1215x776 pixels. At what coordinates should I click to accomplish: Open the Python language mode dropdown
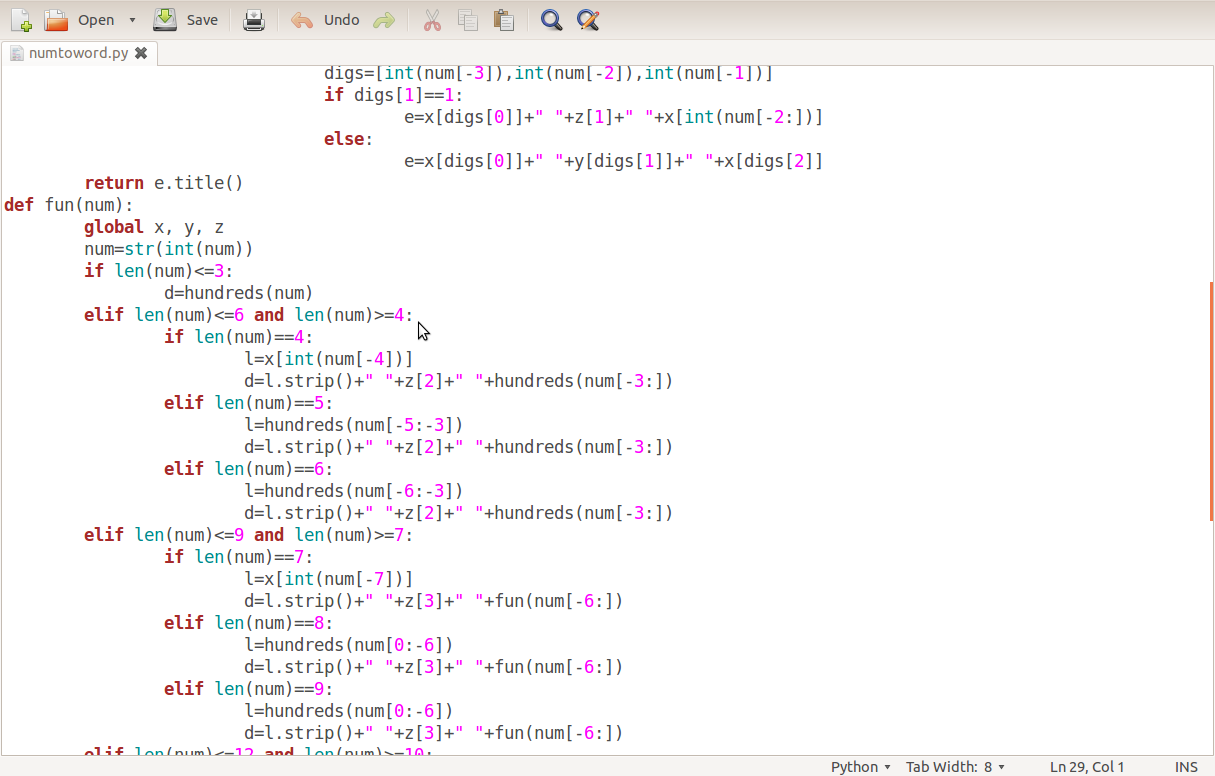(860, 766)
